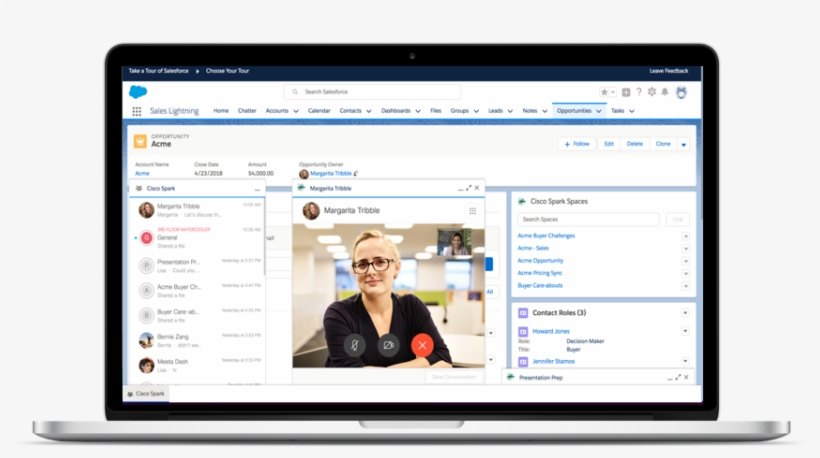Click Jennifer Stamos contact icon
The image size is (820, 458).
(522, 361)
